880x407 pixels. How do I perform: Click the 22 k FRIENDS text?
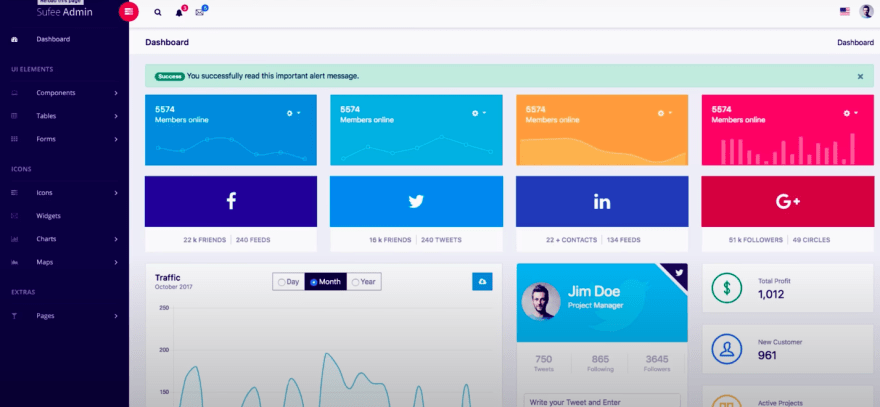tap(204, 240)
